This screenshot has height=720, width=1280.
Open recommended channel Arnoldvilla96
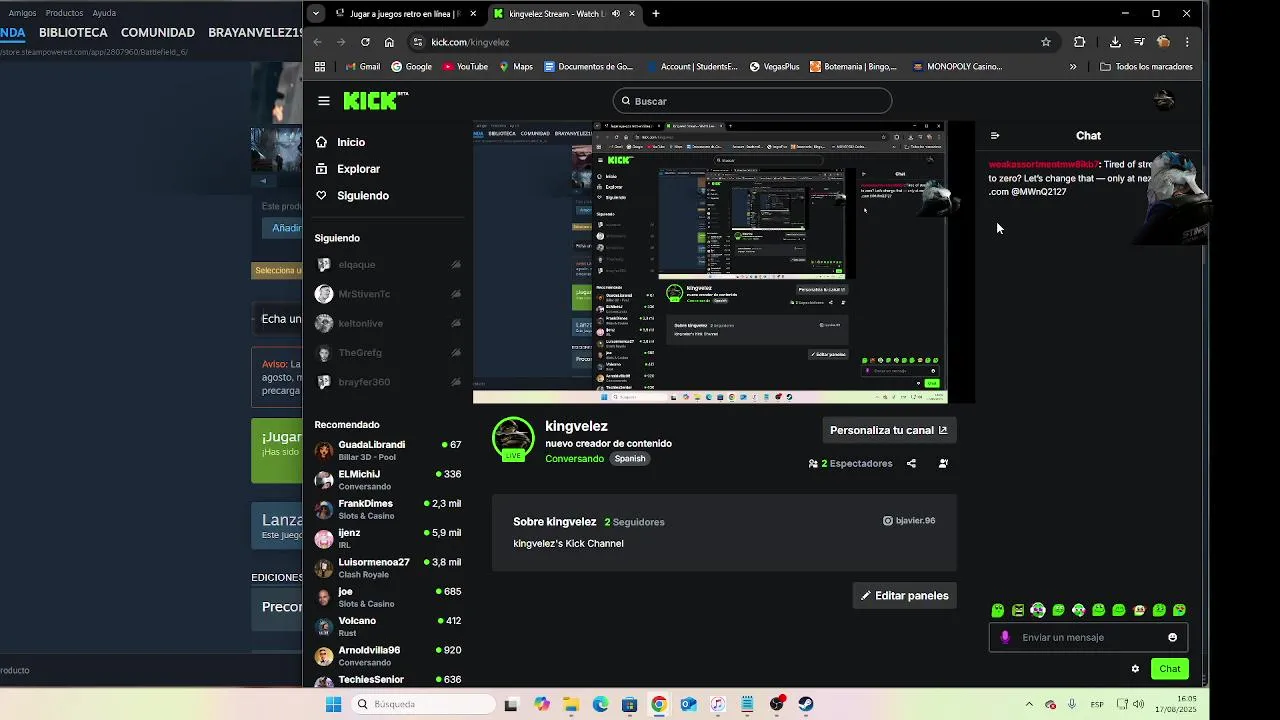(388, 656)
